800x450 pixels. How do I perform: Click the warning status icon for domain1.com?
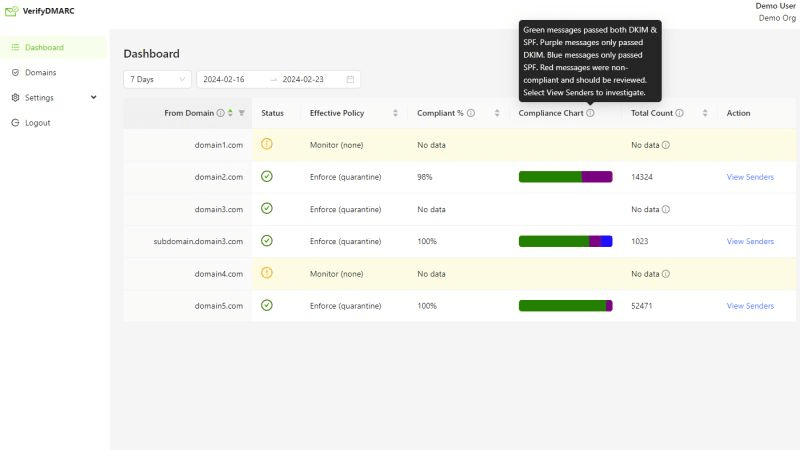(266, 144)
